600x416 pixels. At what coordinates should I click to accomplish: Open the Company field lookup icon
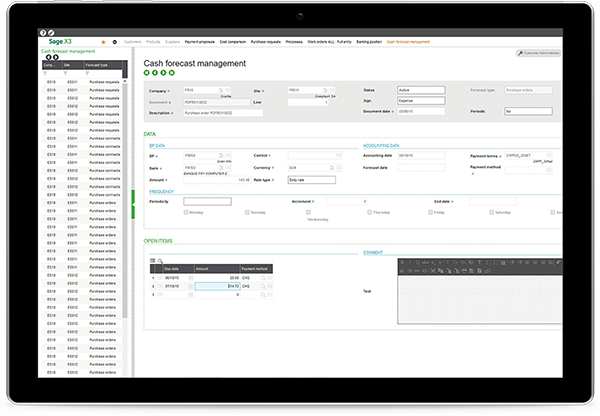click(221, 90)
